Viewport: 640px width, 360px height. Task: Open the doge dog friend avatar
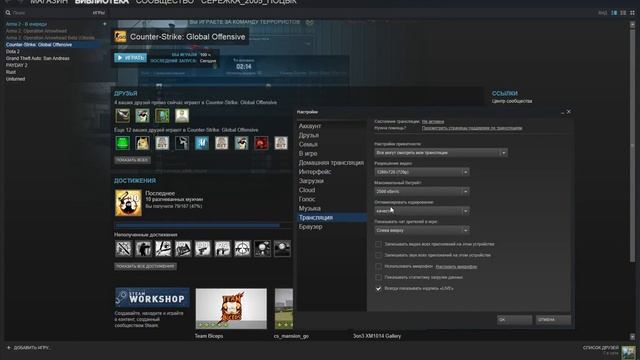coord(142,143)
